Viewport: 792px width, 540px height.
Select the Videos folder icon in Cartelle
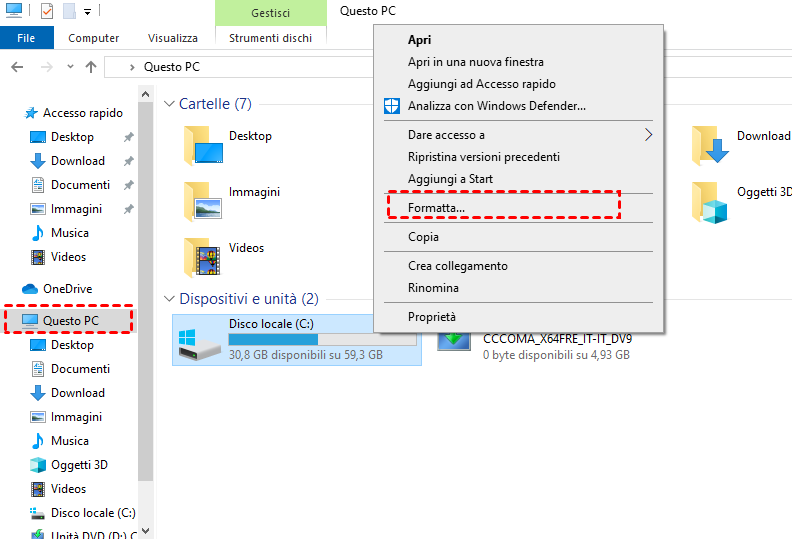[203, 258]
